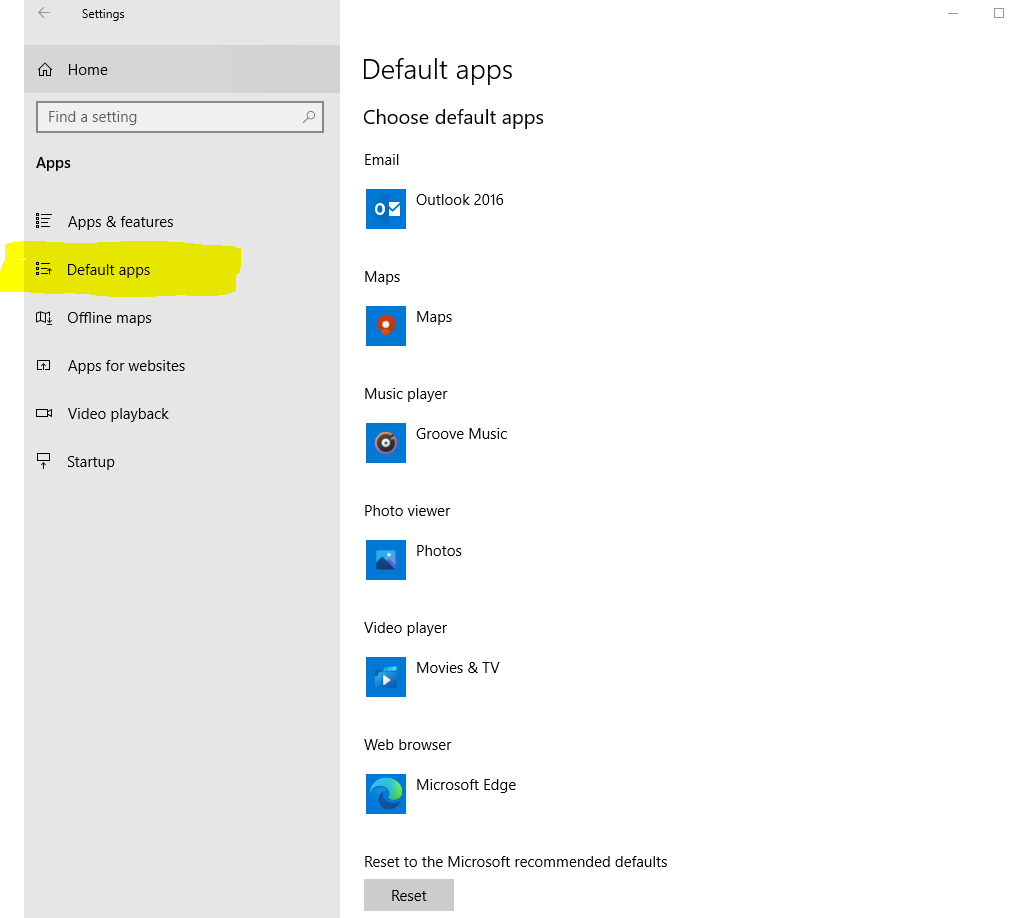Click the Apps & features list icon
1016x918 pixels.
[44, 221]
